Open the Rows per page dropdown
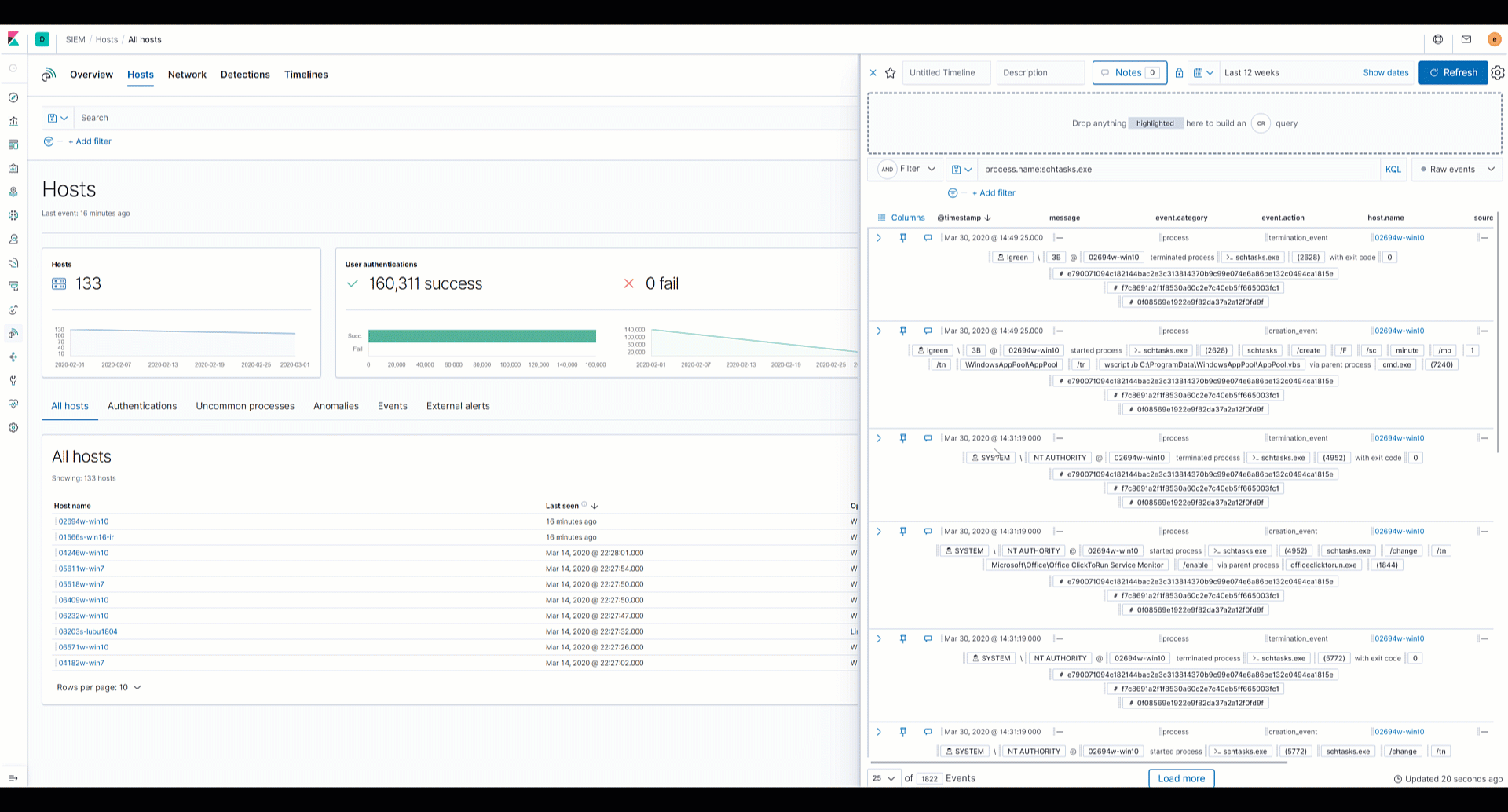This screenshot has width=1508, height=812. click(99, 687)
